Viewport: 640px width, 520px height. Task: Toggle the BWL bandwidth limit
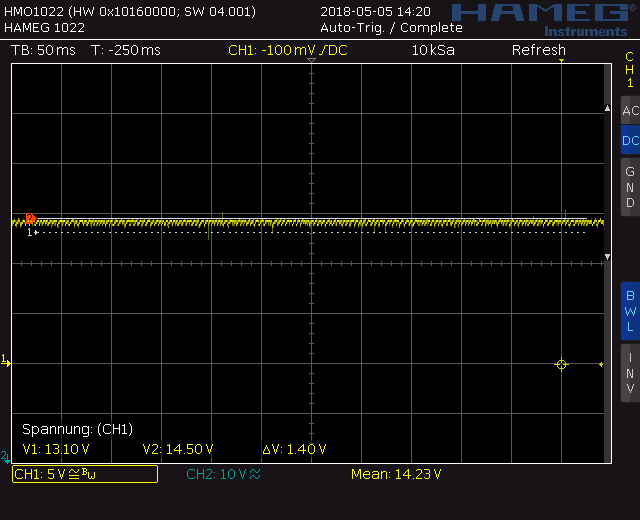(x=629, y=311)
